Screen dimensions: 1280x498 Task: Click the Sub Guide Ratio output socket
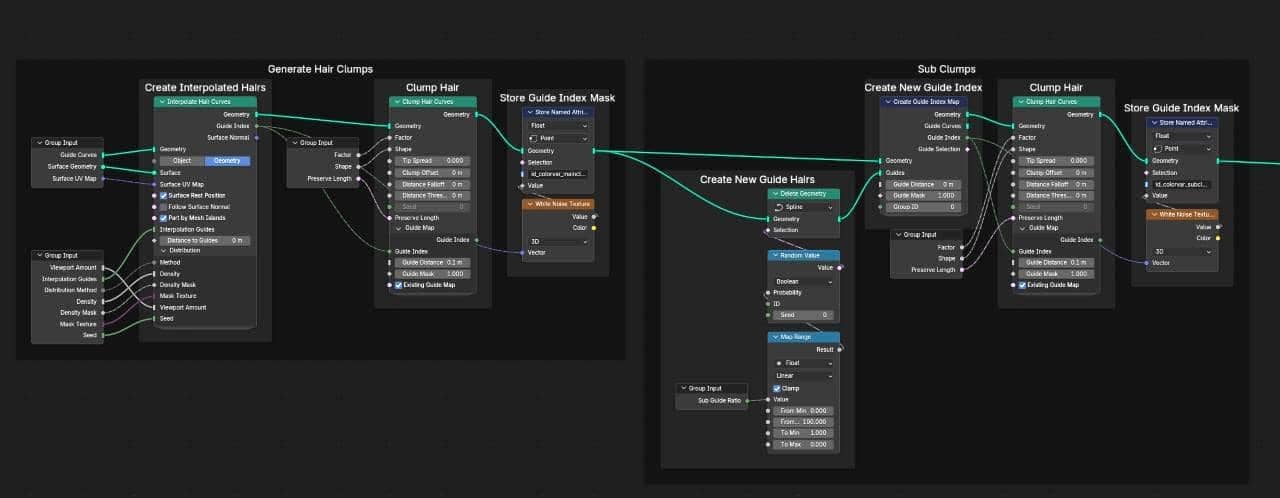click(748, 400)
